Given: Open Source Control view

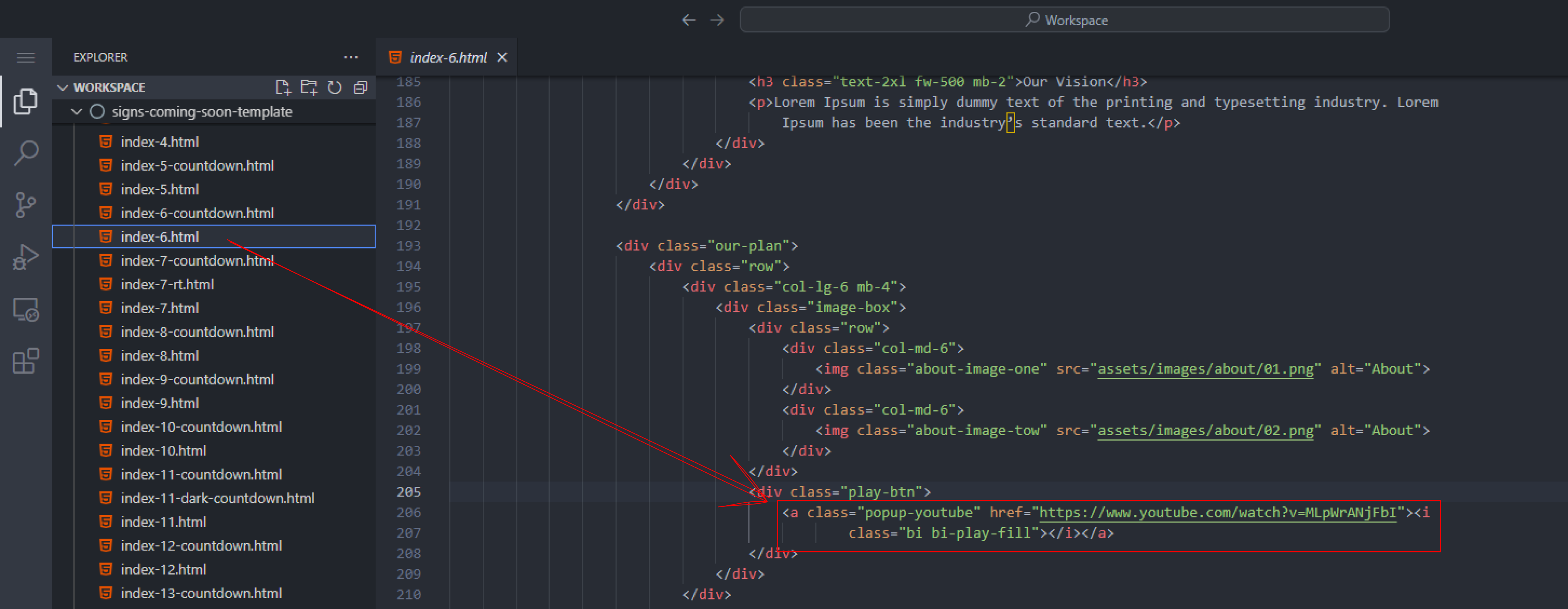Looking at the screenshot, I should tap(26, 205).
